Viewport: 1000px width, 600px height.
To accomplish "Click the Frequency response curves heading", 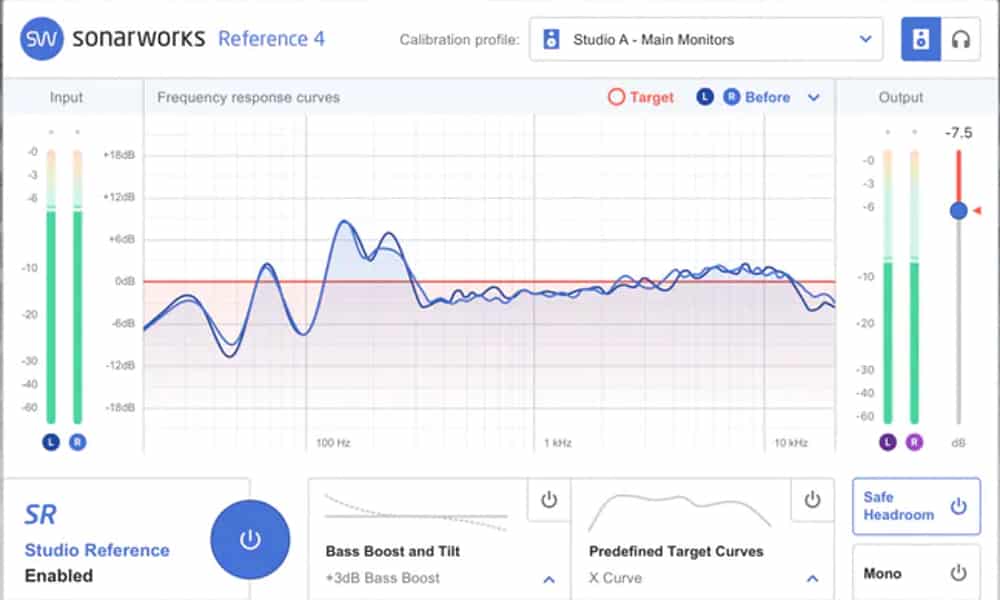I will pyautogui.click(x=248, y=98).
